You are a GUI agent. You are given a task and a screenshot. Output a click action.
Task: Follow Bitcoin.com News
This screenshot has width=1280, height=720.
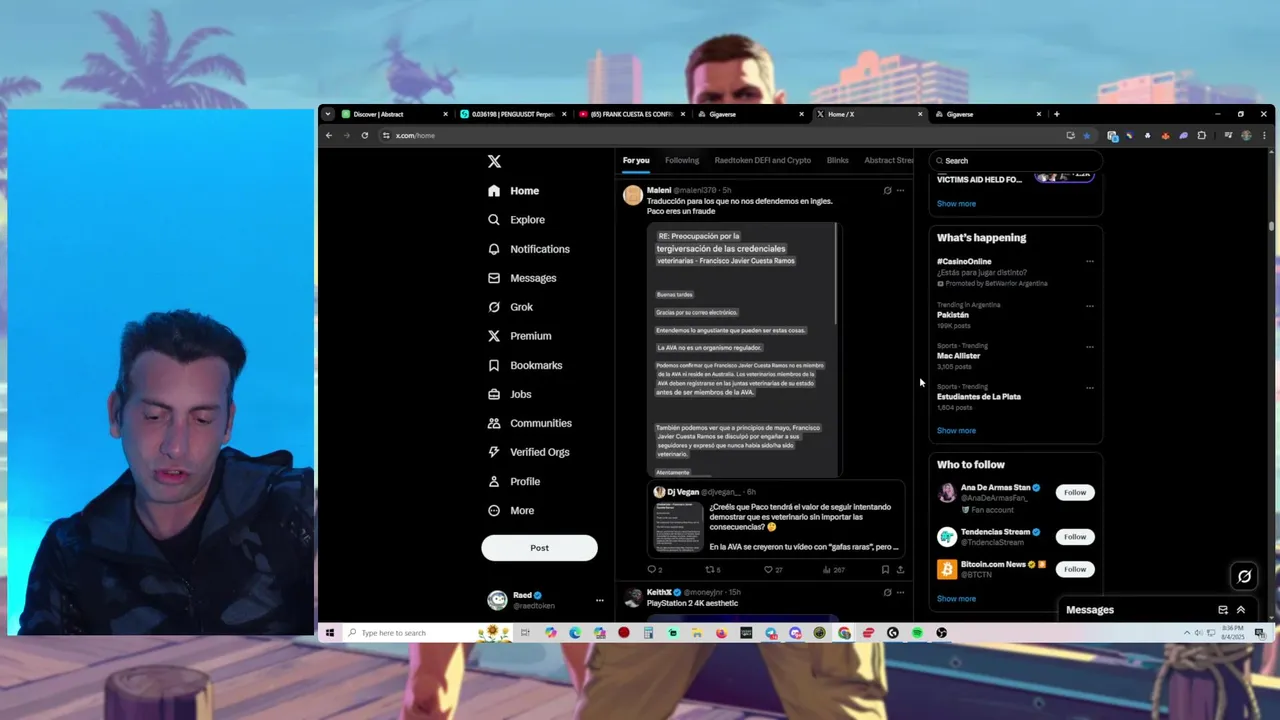point(1075,569)
